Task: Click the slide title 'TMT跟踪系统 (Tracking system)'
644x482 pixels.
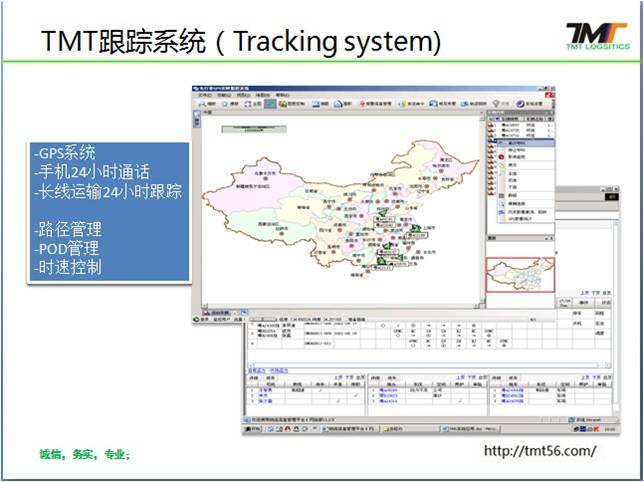Action: point(241,41)
